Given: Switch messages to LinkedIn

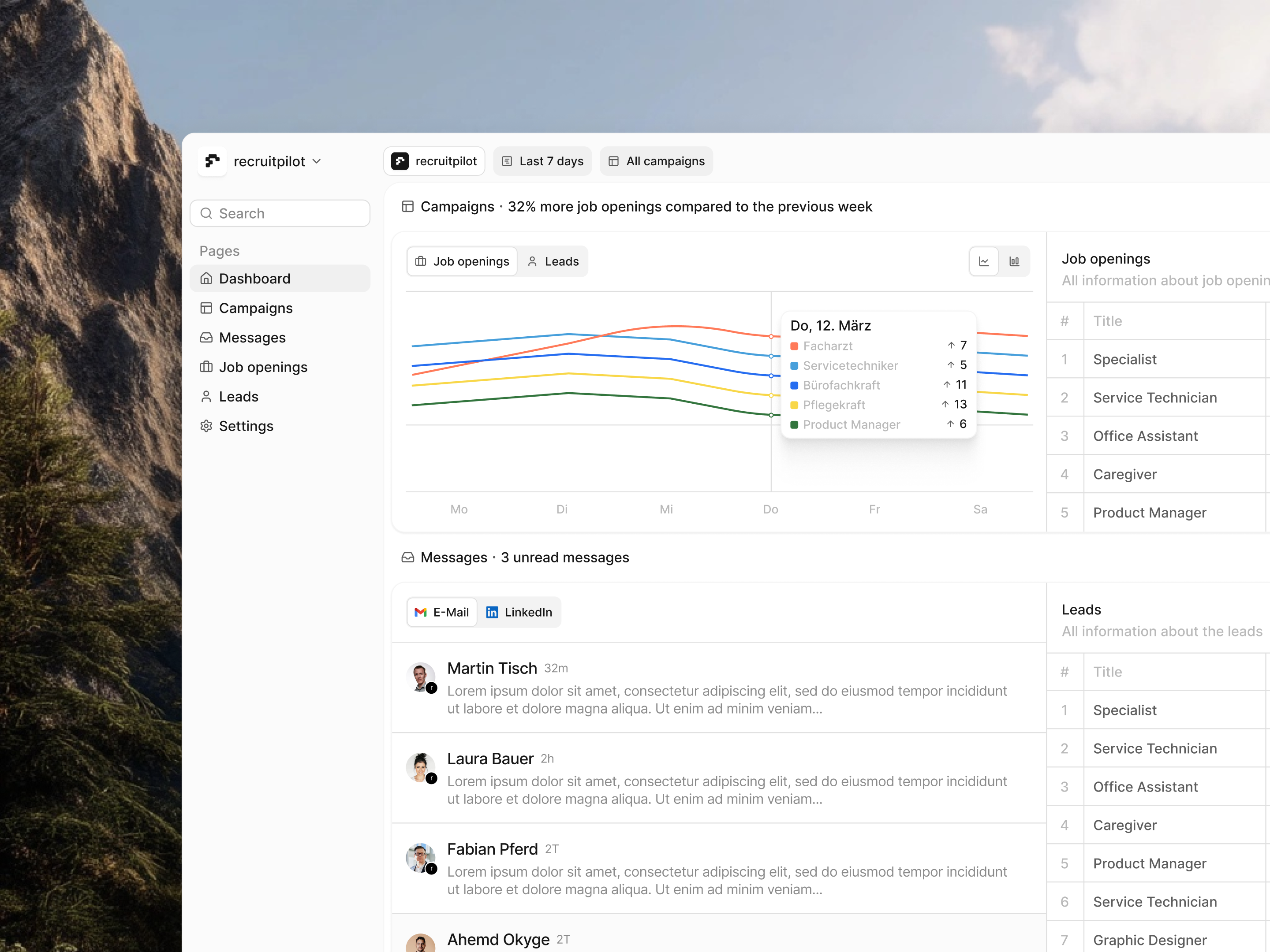Looking at the screenshot, I should [x=519, y=612].
